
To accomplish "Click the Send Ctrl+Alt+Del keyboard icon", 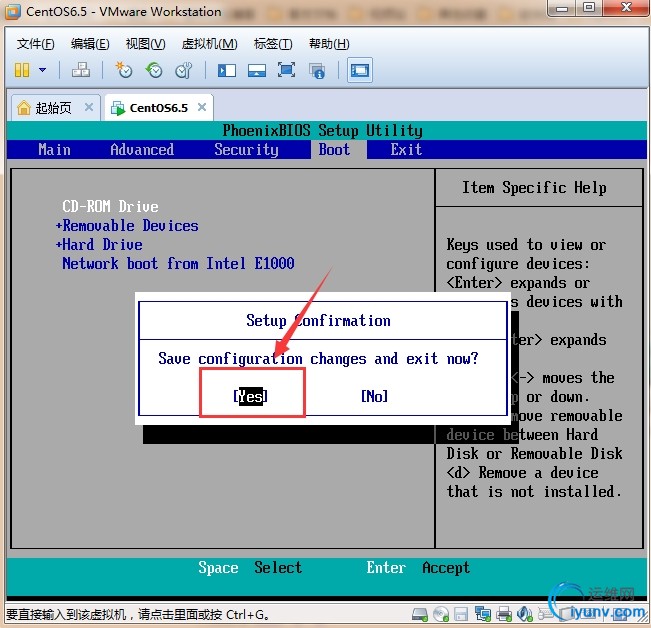I will 81,70.
